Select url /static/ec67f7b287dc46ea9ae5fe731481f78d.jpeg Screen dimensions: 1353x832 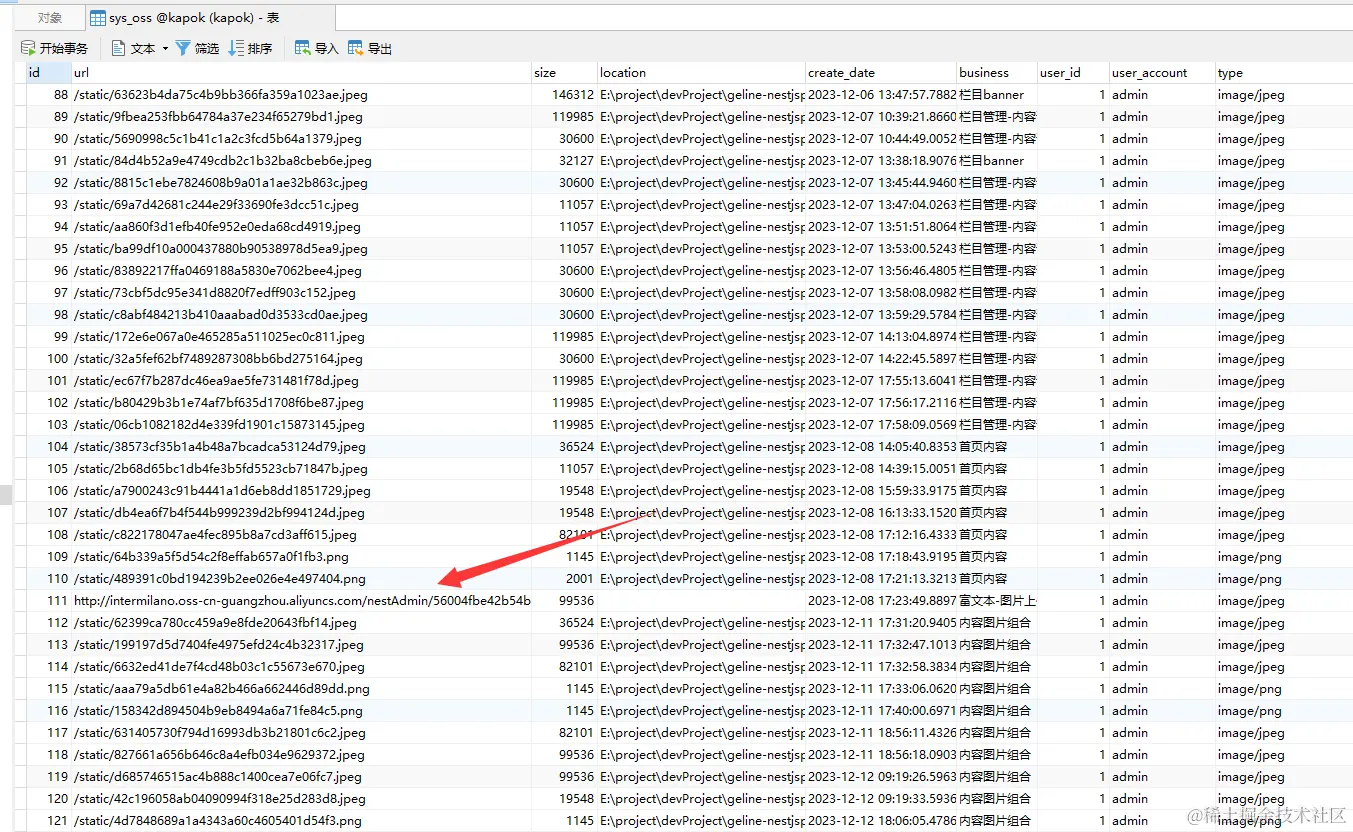click(301, 381)
